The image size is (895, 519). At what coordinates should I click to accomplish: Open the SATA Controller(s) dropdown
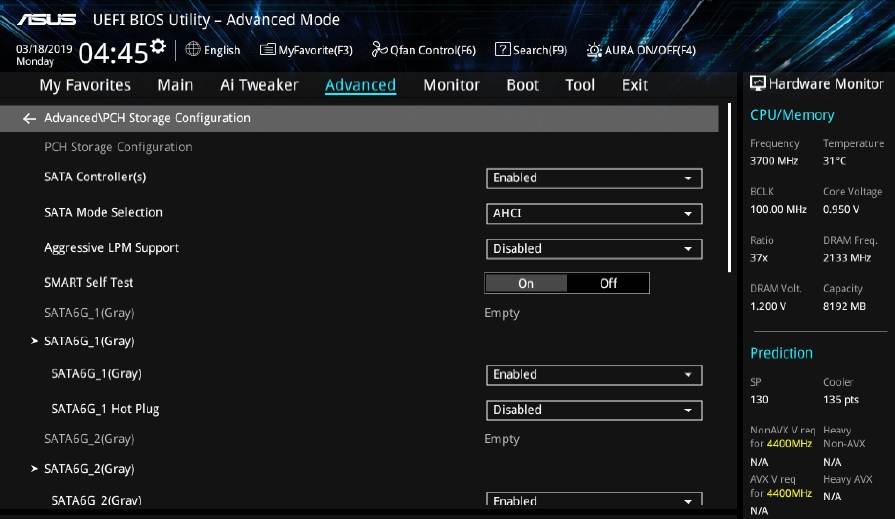point(594,178)
